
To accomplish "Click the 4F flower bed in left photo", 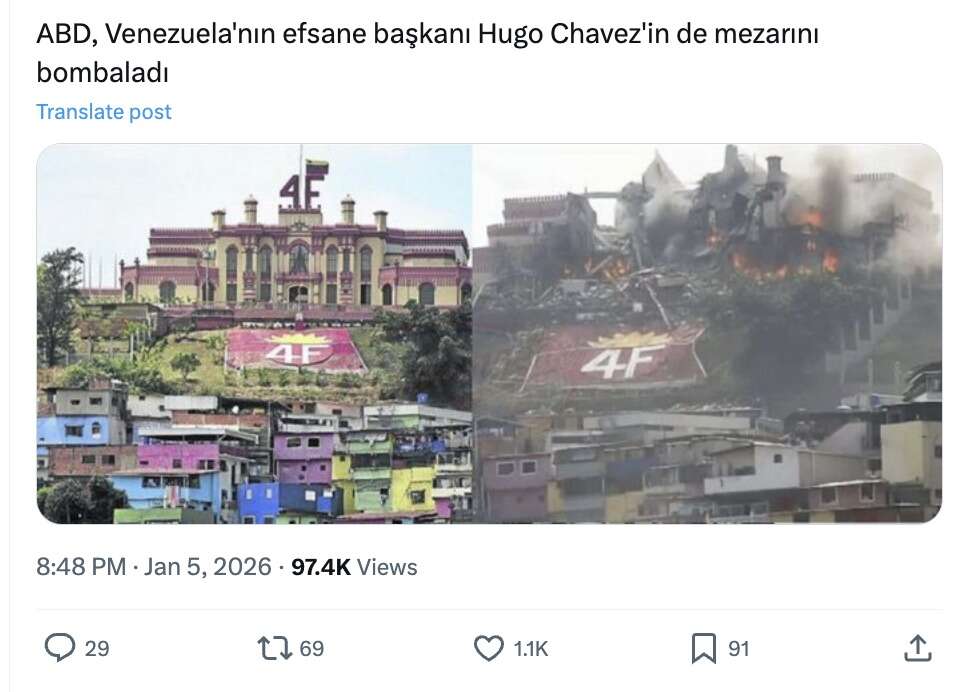I will coord(296,351).
